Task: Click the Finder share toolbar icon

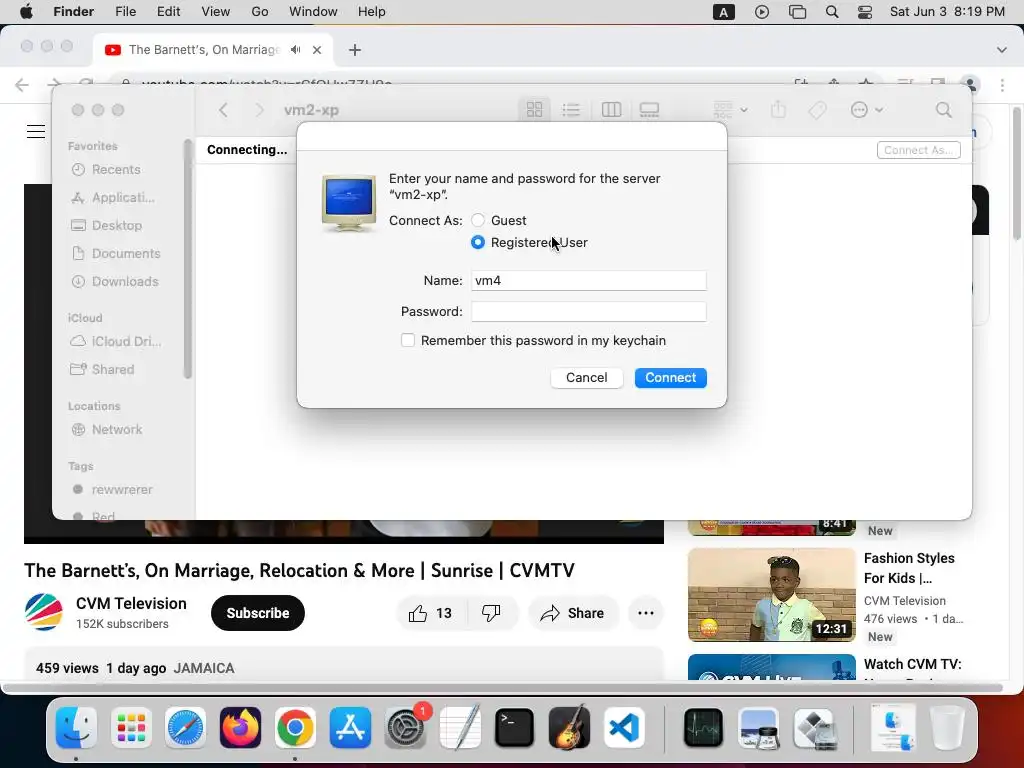Action: point(778,109)
